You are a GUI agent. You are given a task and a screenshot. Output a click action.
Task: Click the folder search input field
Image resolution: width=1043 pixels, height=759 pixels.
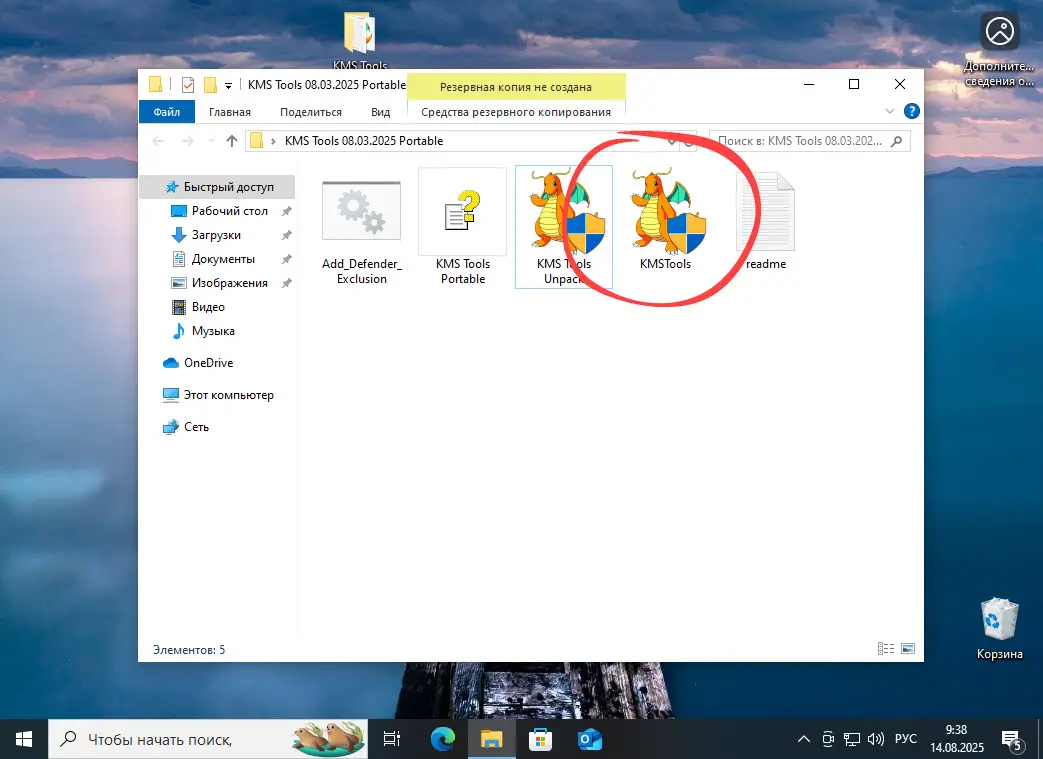pos(800,141)
